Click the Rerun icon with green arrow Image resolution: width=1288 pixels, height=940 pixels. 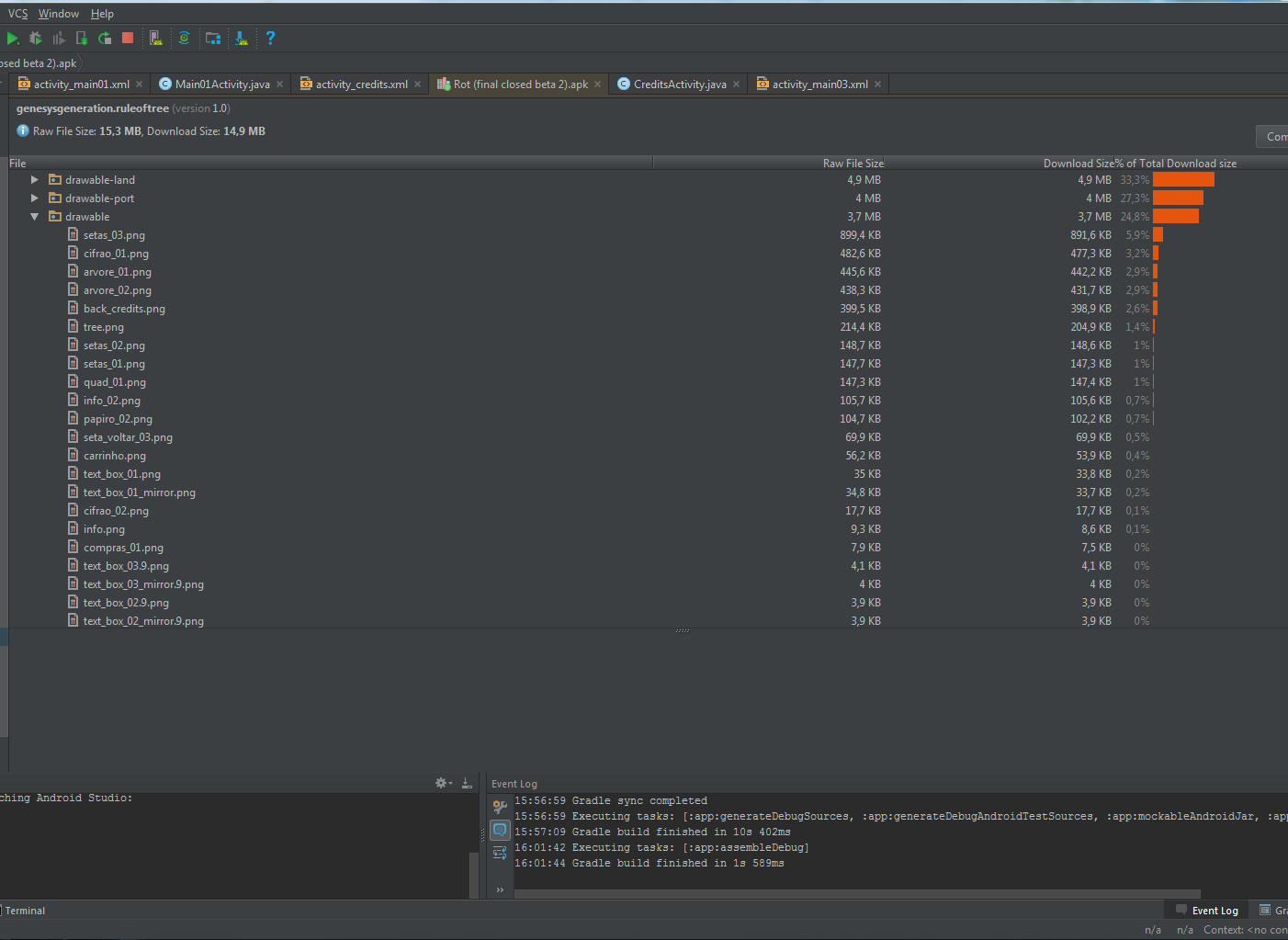(x=105, y=38)
